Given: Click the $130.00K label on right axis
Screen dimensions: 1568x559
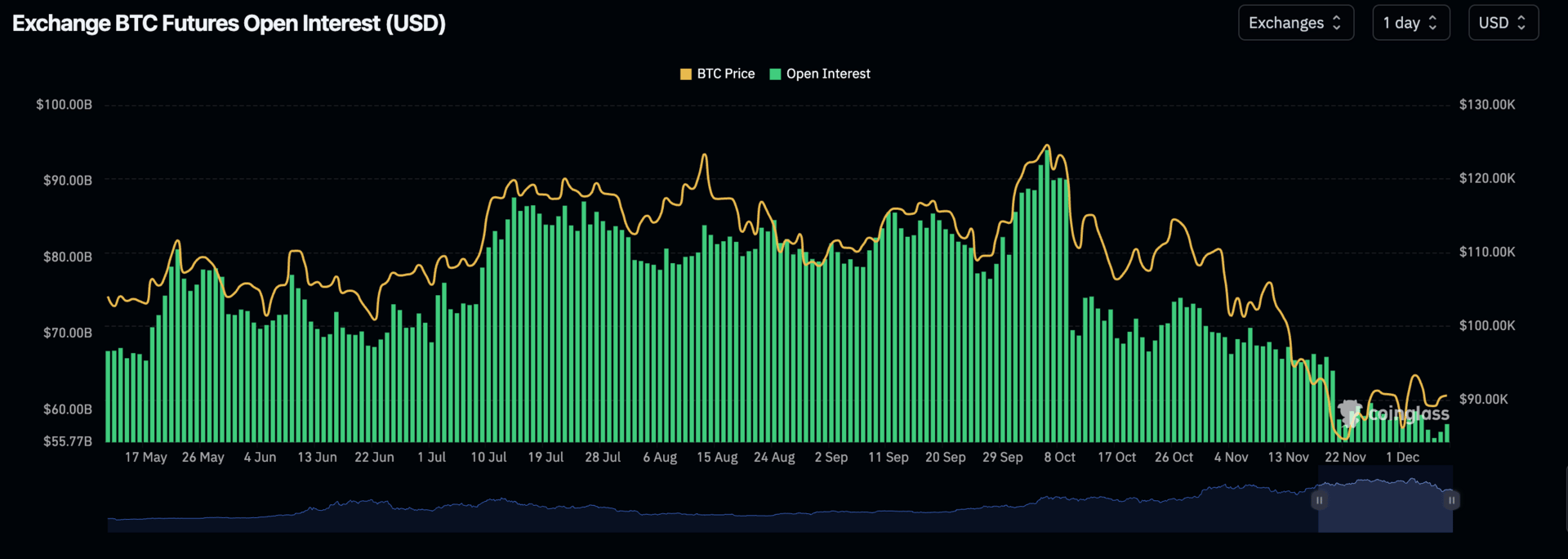Looking at the screenshot, I should tap(1486, 105).
